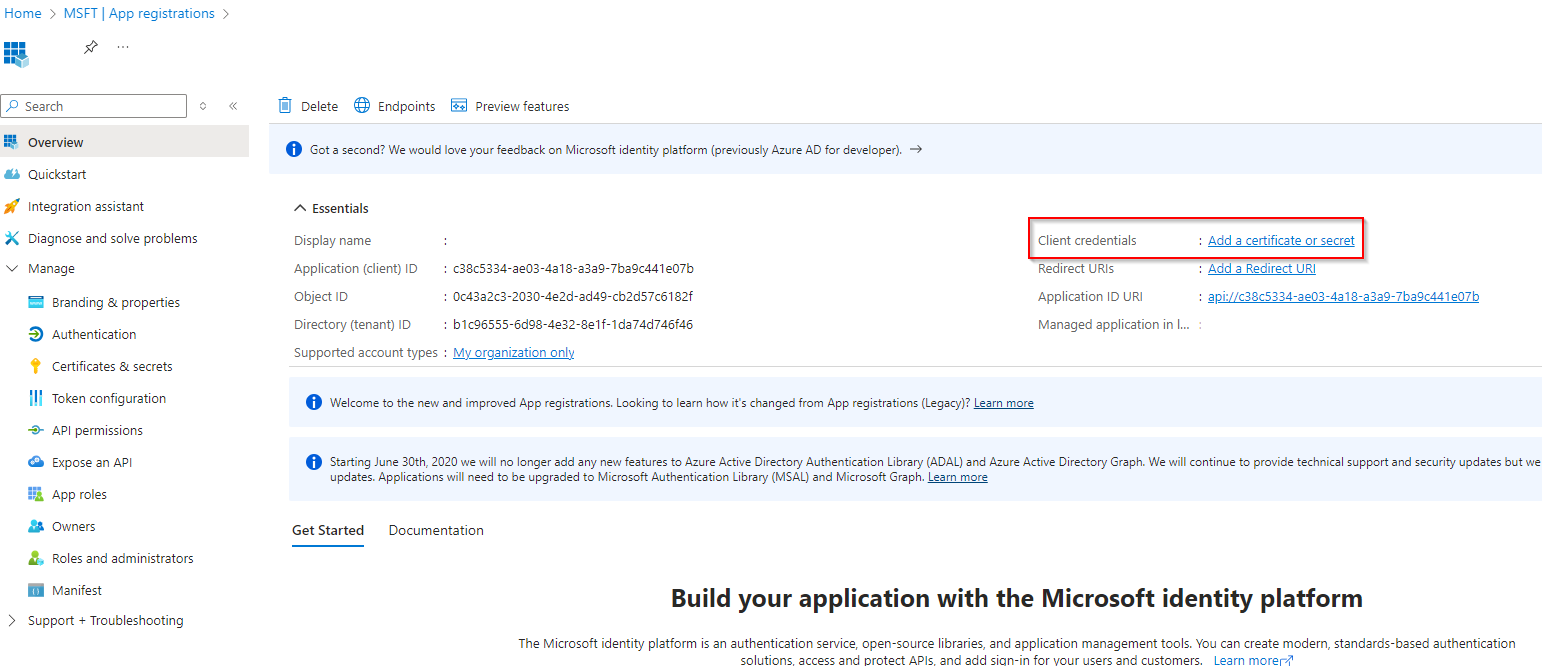Click the Authentication icon
The width and height of the screenshot is (1542, 666).
[x=35, y=334]
